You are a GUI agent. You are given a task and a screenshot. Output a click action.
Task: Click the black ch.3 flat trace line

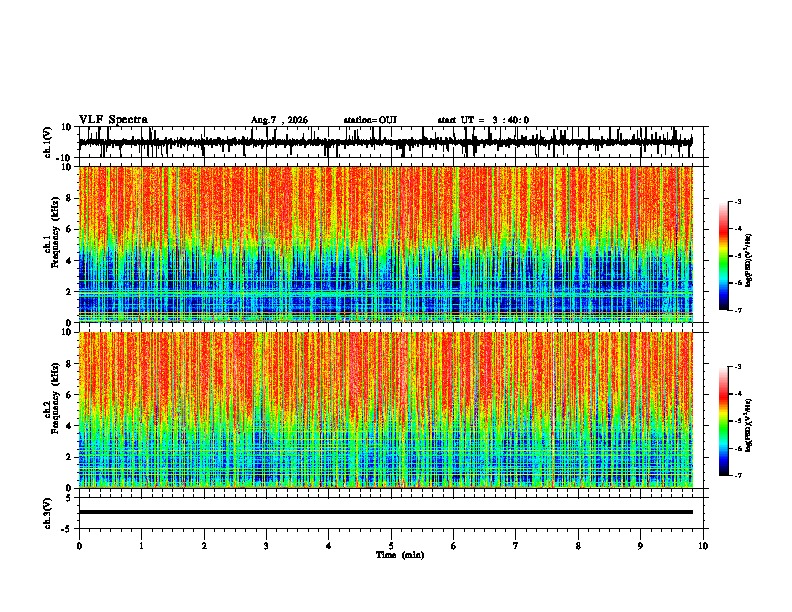(x=386, y=512)
